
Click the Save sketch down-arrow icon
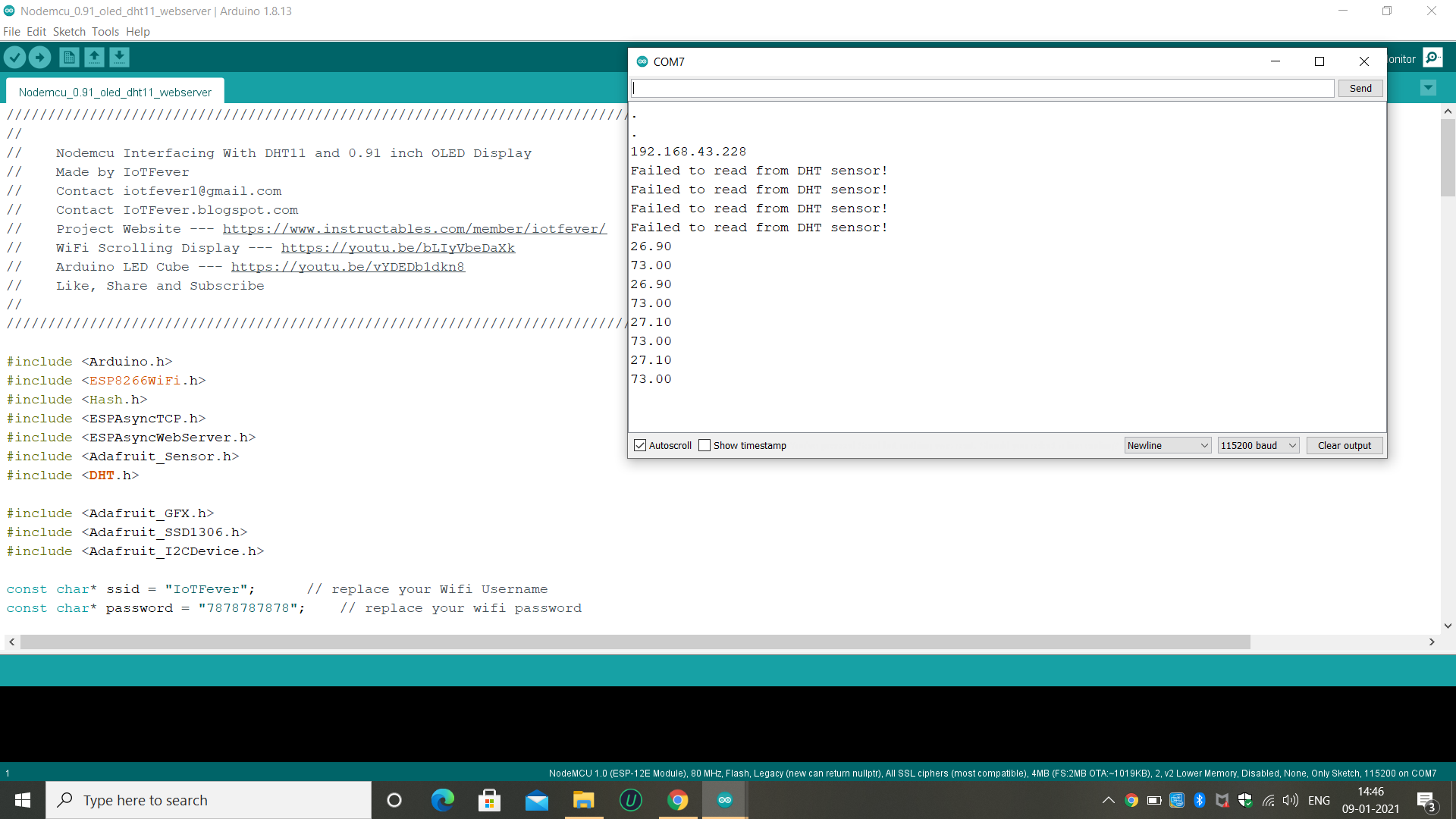pos(119,57)
